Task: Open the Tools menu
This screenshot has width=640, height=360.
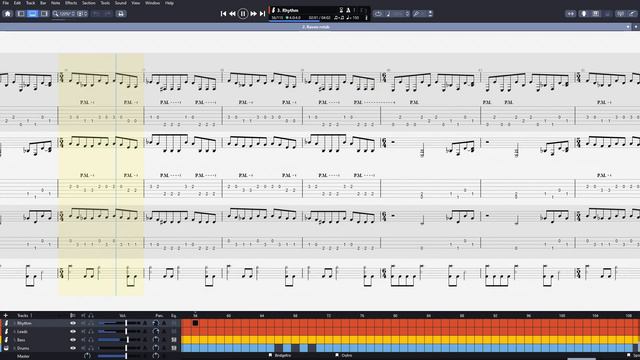Action: pos(105,3)
